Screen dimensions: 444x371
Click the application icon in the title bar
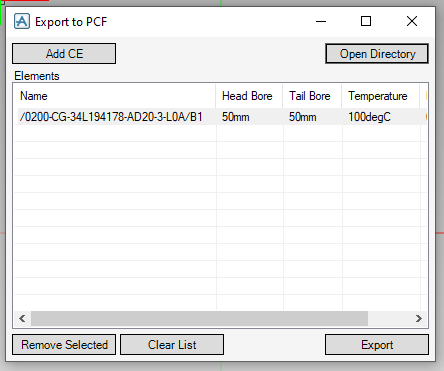(x=22, y=22)
